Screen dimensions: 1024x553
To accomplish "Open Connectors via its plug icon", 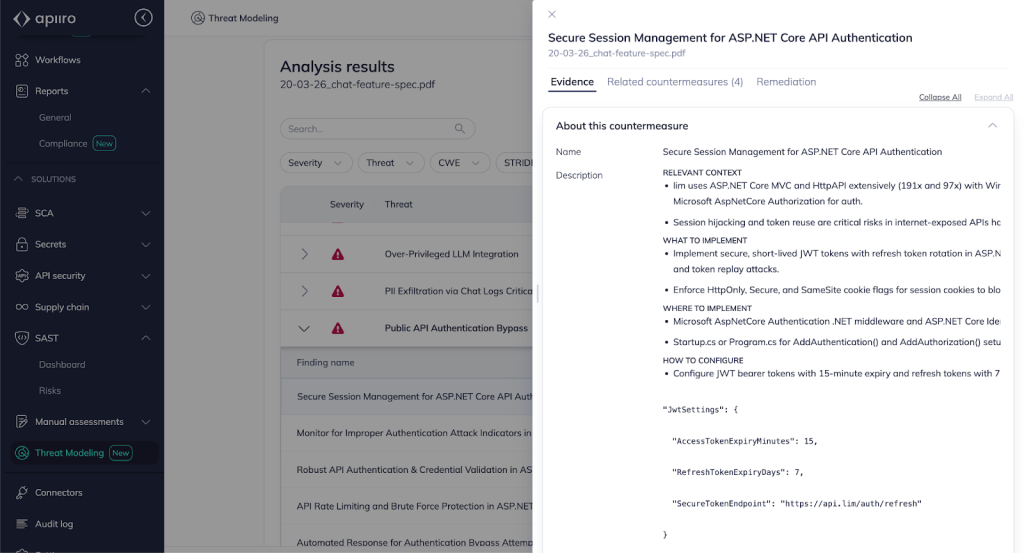I will click(22, 493).
